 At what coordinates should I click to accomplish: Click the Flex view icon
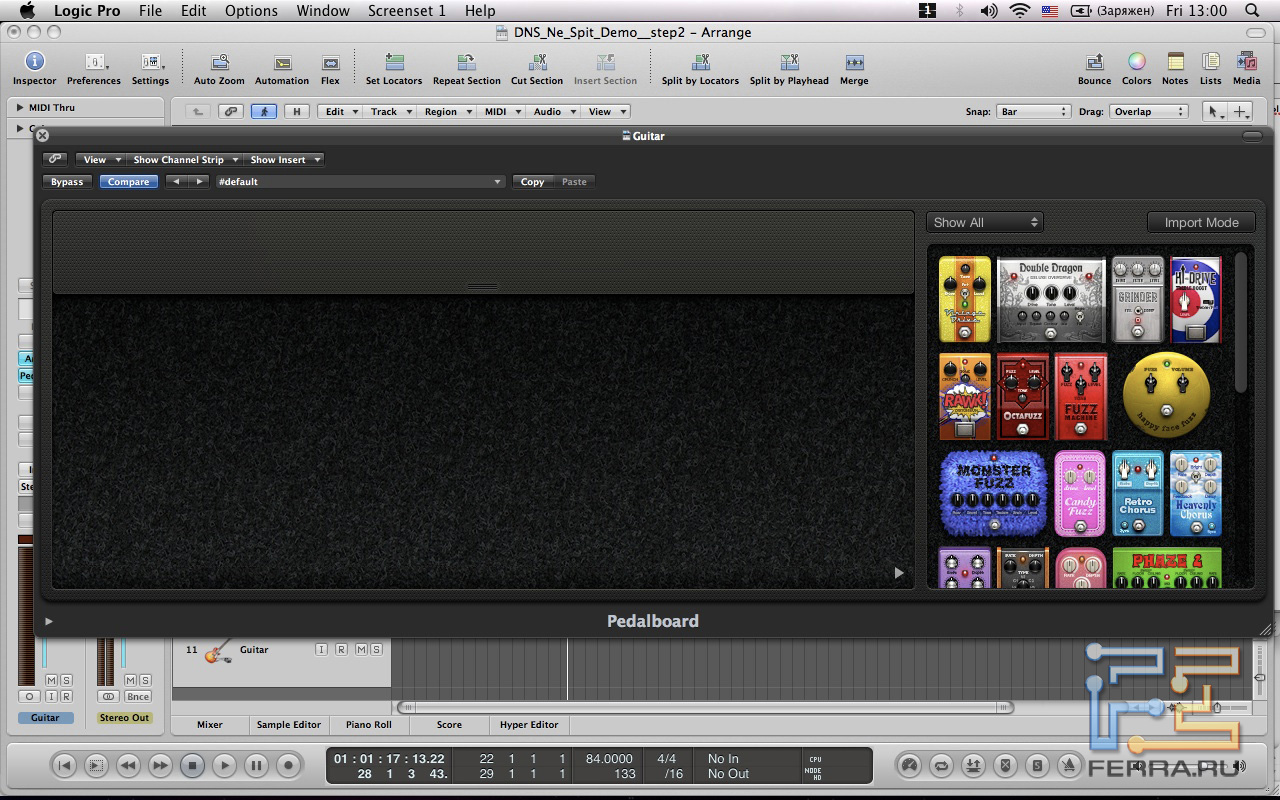[x=330, y=63]
